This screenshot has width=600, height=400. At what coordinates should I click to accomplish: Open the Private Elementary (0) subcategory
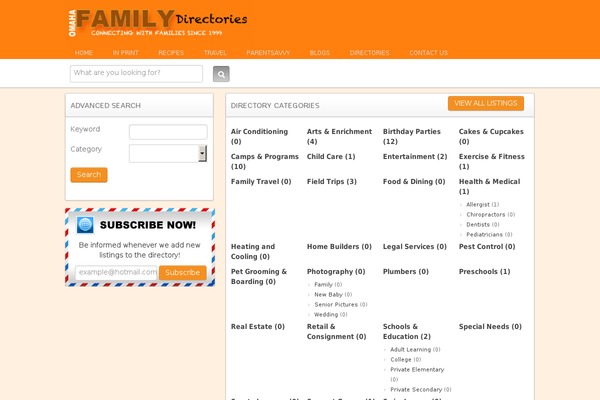click(417, 374)
